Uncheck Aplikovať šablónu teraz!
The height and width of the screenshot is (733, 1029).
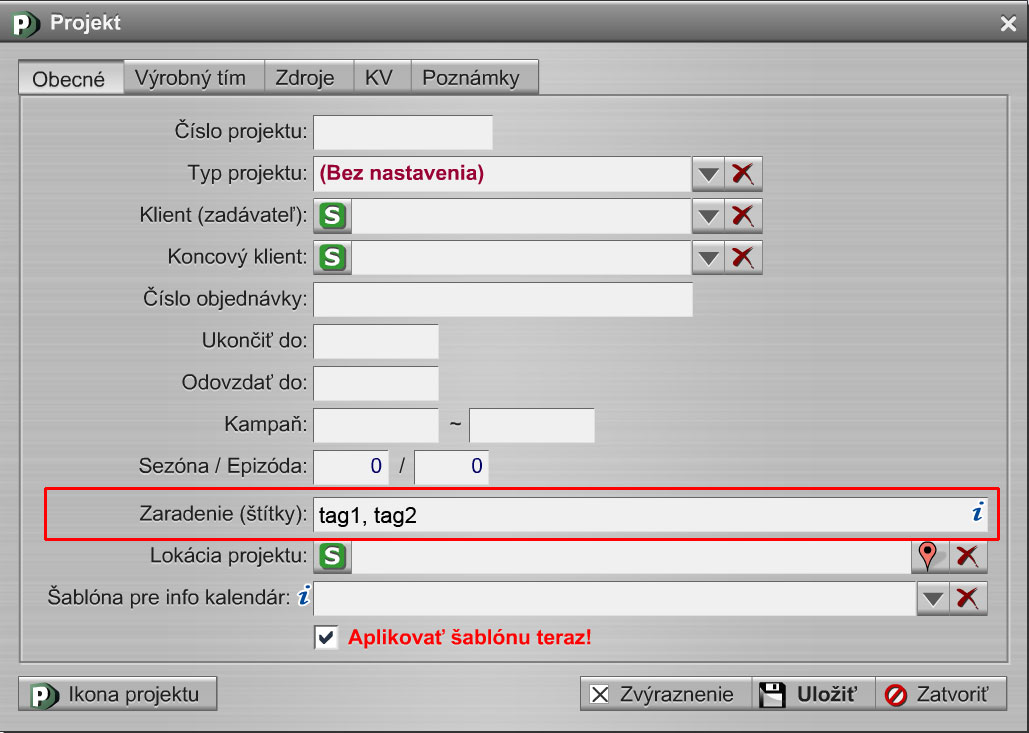click(x=326, y=636)
